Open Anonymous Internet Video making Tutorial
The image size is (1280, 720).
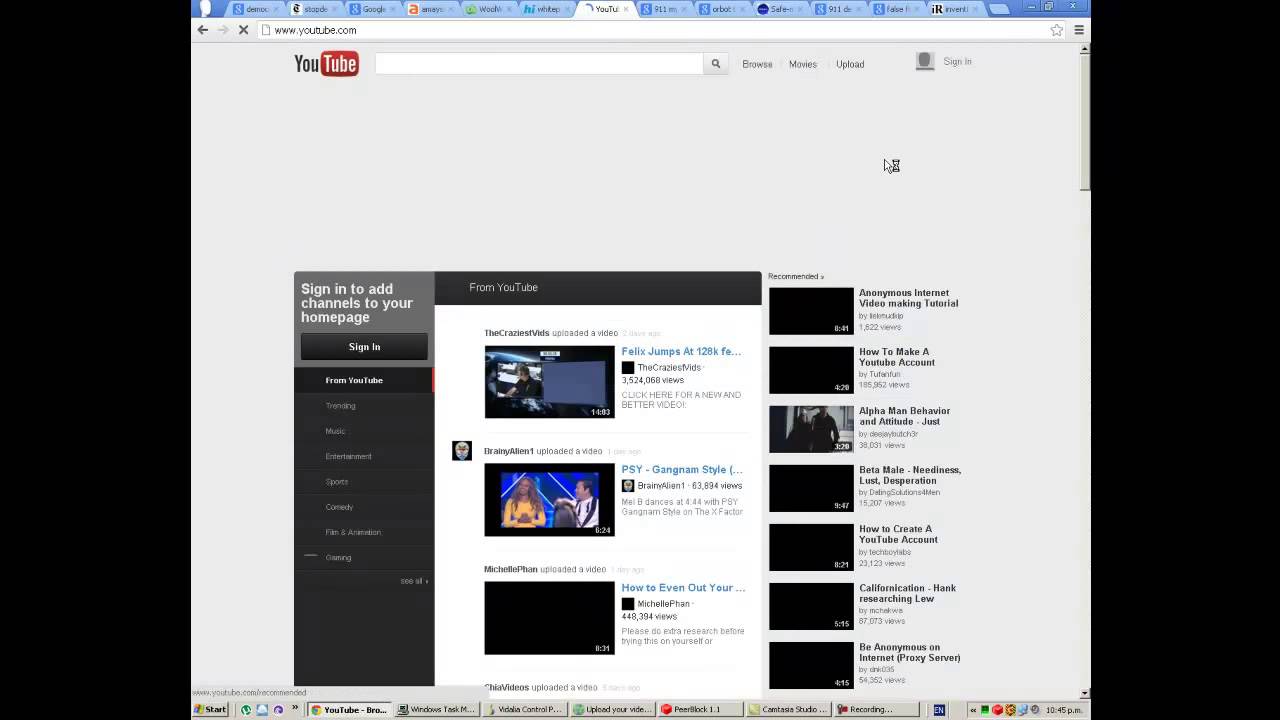click(908, 298)
